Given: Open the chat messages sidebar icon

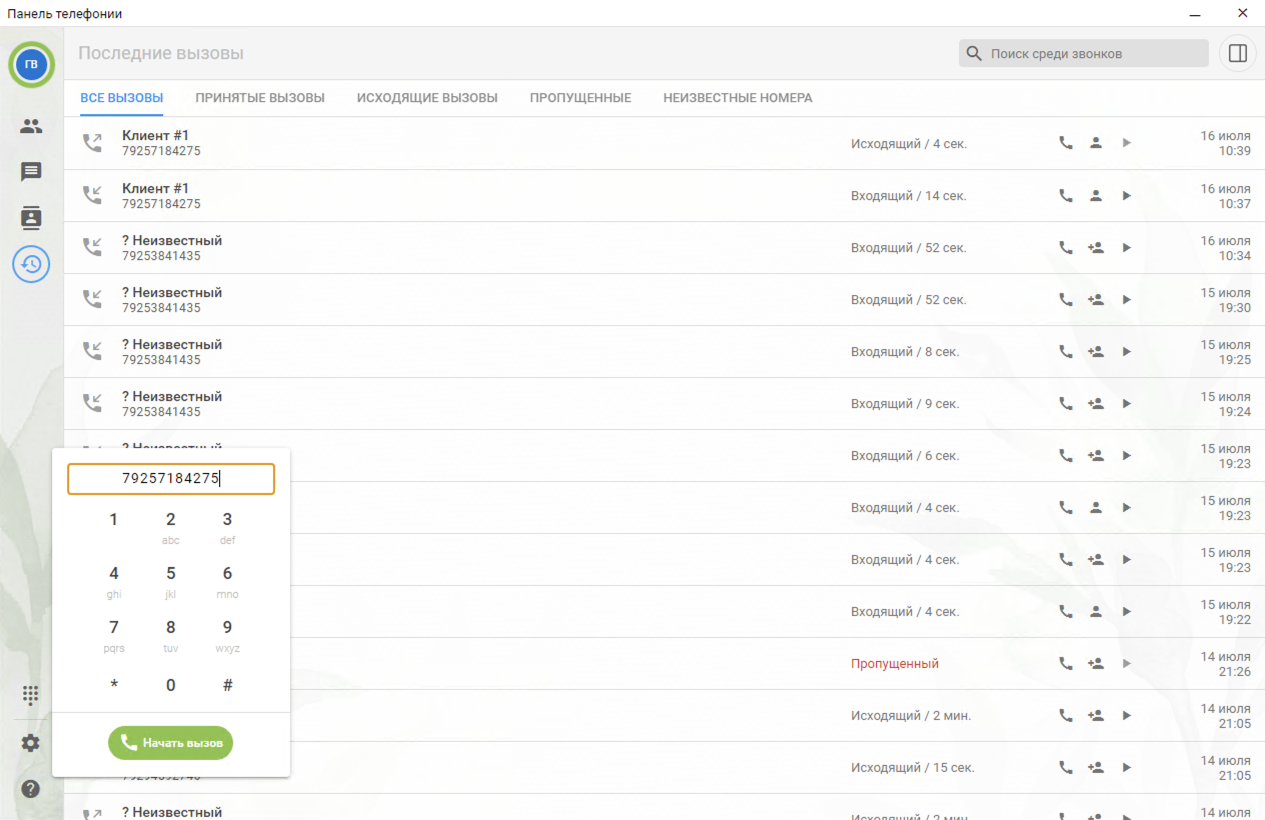Looking at the screenshot, I should tap(31, 172).
